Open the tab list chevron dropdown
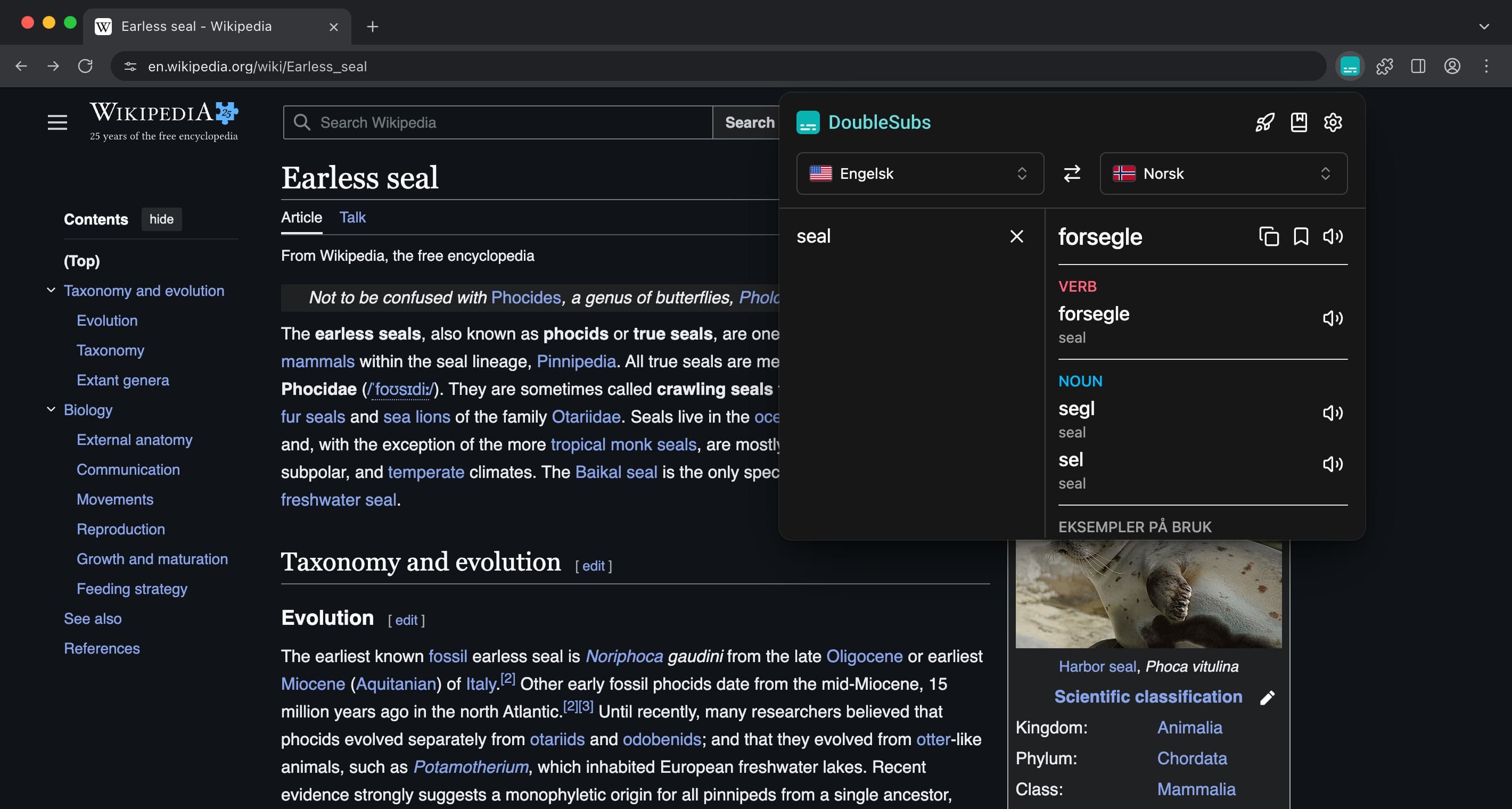 pyautogui.click(x=1484, y=27)
